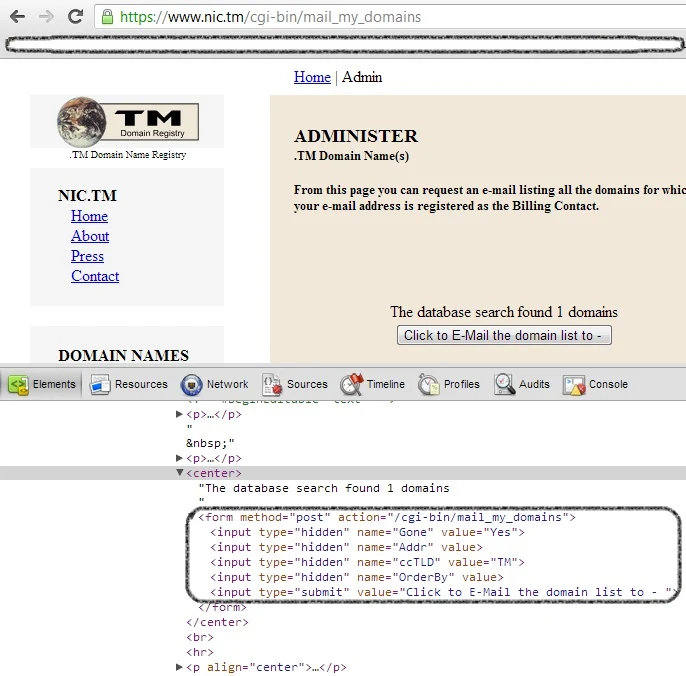686x676 pixels.
Task: Select the hidden input named Gone
Action: 367,532
